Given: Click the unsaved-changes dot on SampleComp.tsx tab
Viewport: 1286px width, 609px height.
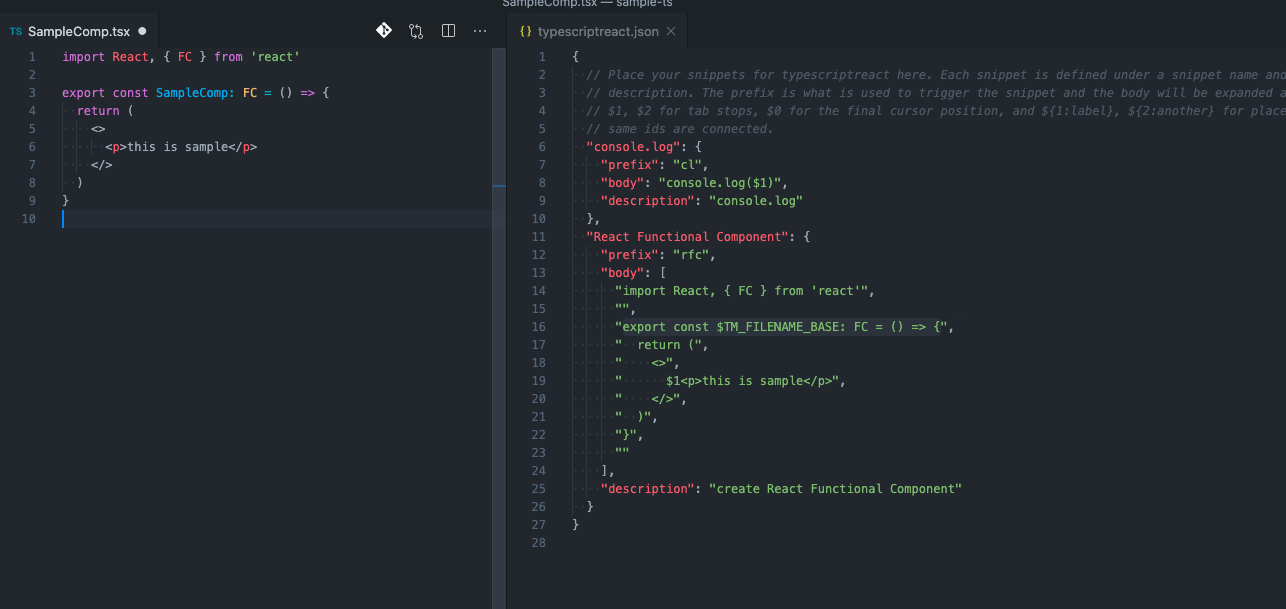Looking at the screenshot, I should click(141, 31).
